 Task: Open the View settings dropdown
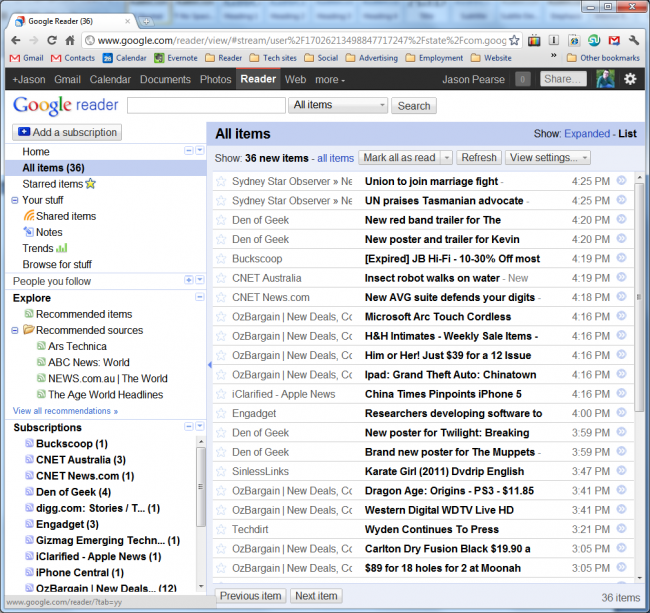point(548,158)
